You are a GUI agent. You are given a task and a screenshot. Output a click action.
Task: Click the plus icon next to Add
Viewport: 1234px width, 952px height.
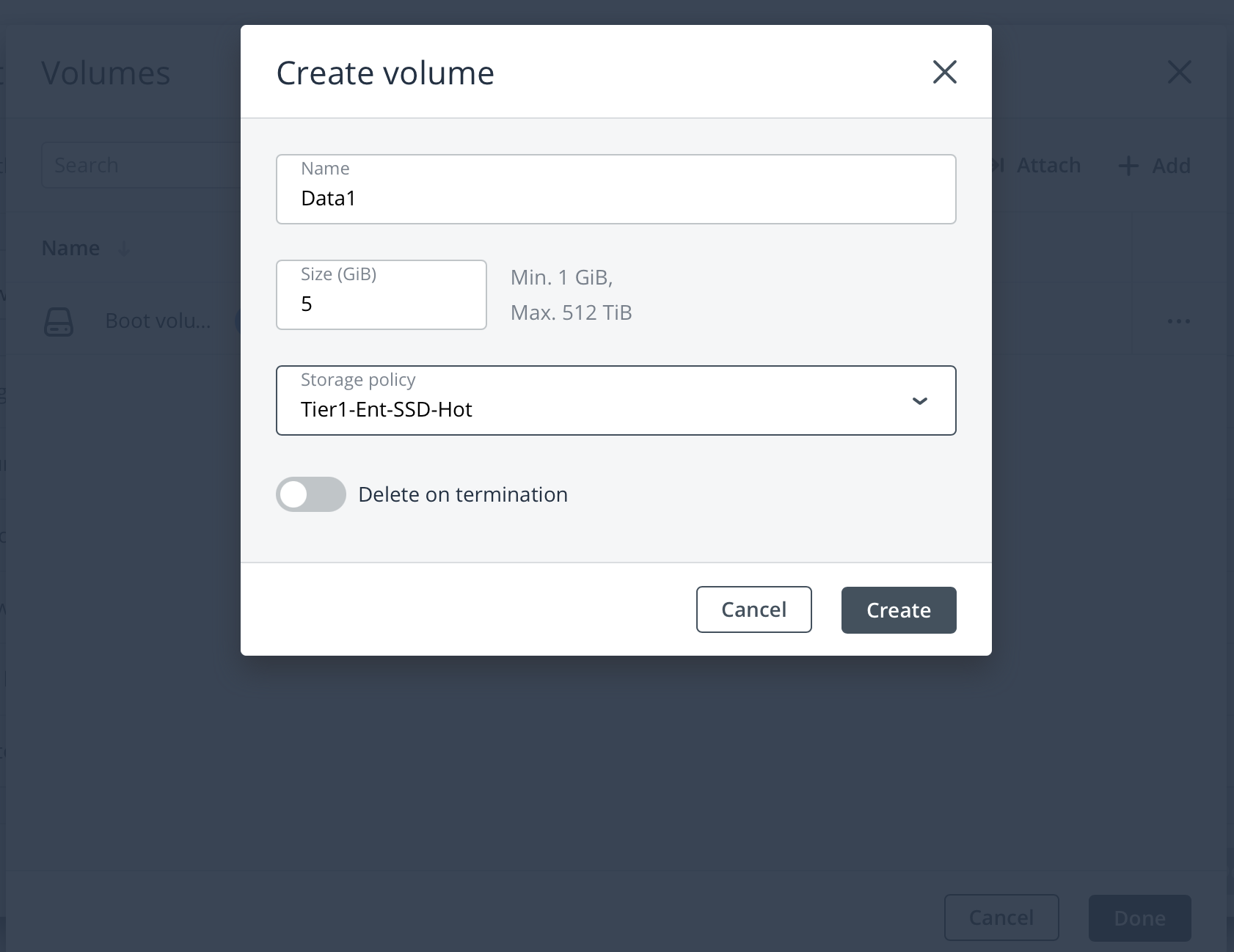click(1128, 166)
